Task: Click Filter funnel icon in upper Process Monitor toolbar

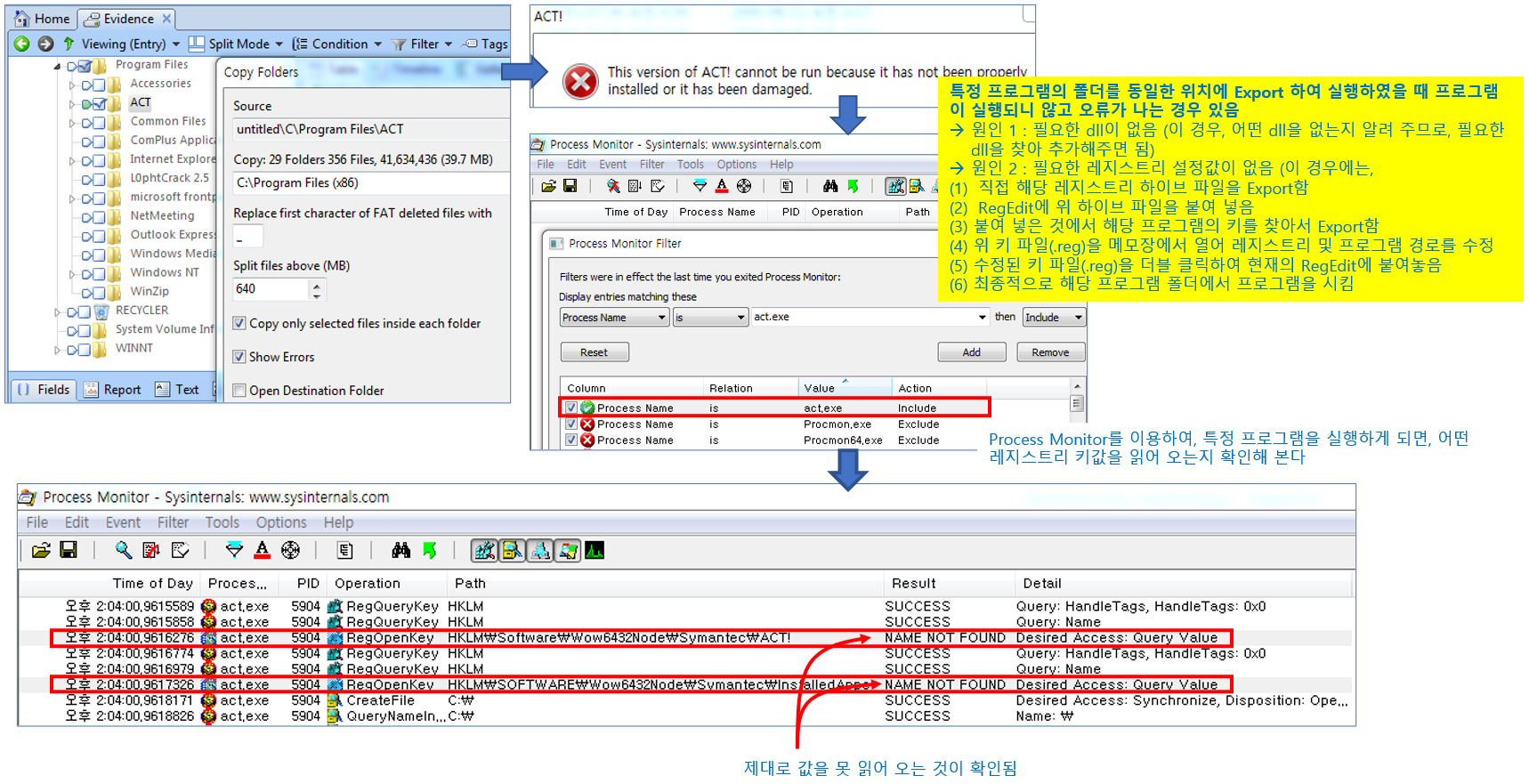Action: tap(700, 186)
